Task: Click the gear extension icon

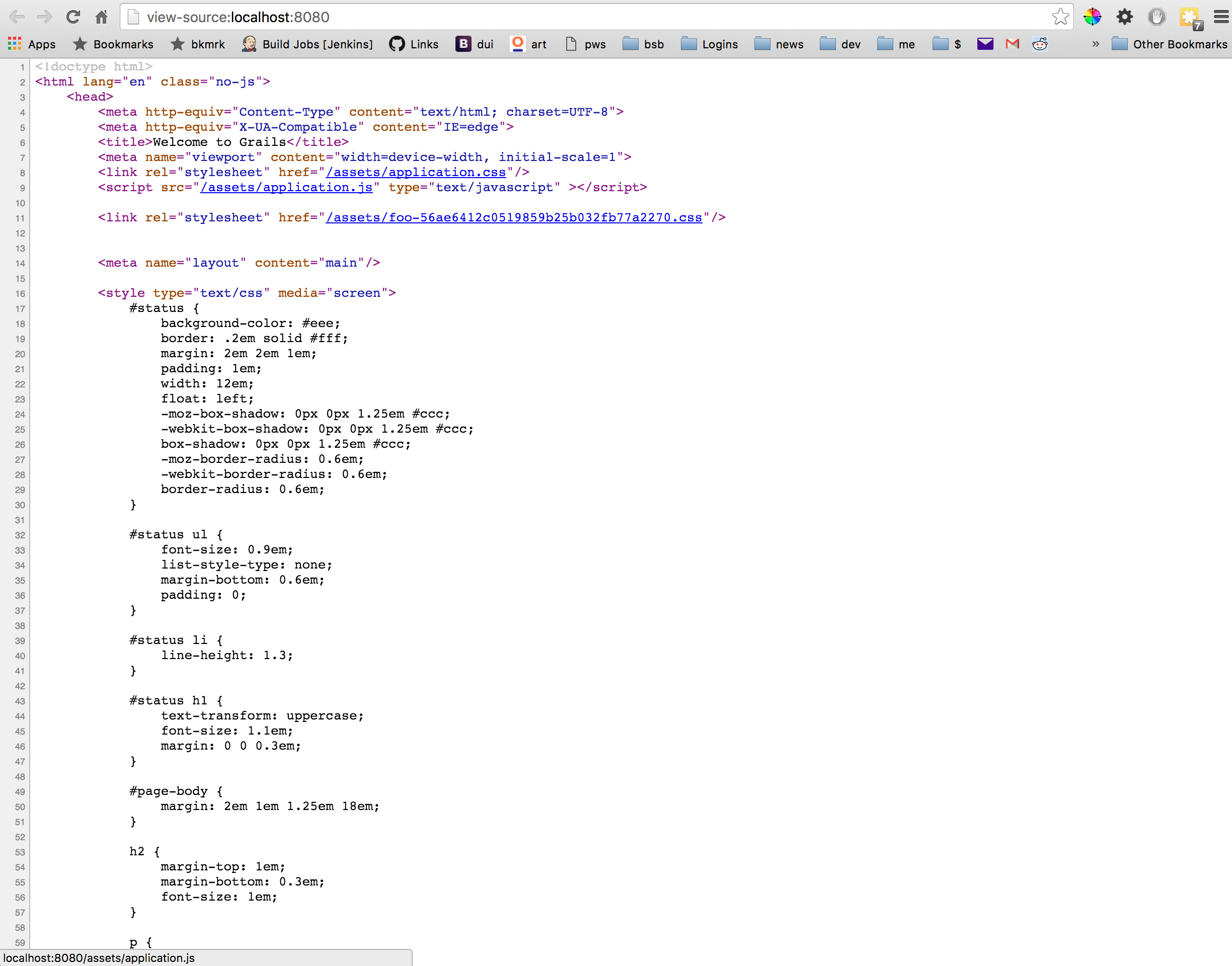Action: pyautogui.click(x=1124, y=17)
